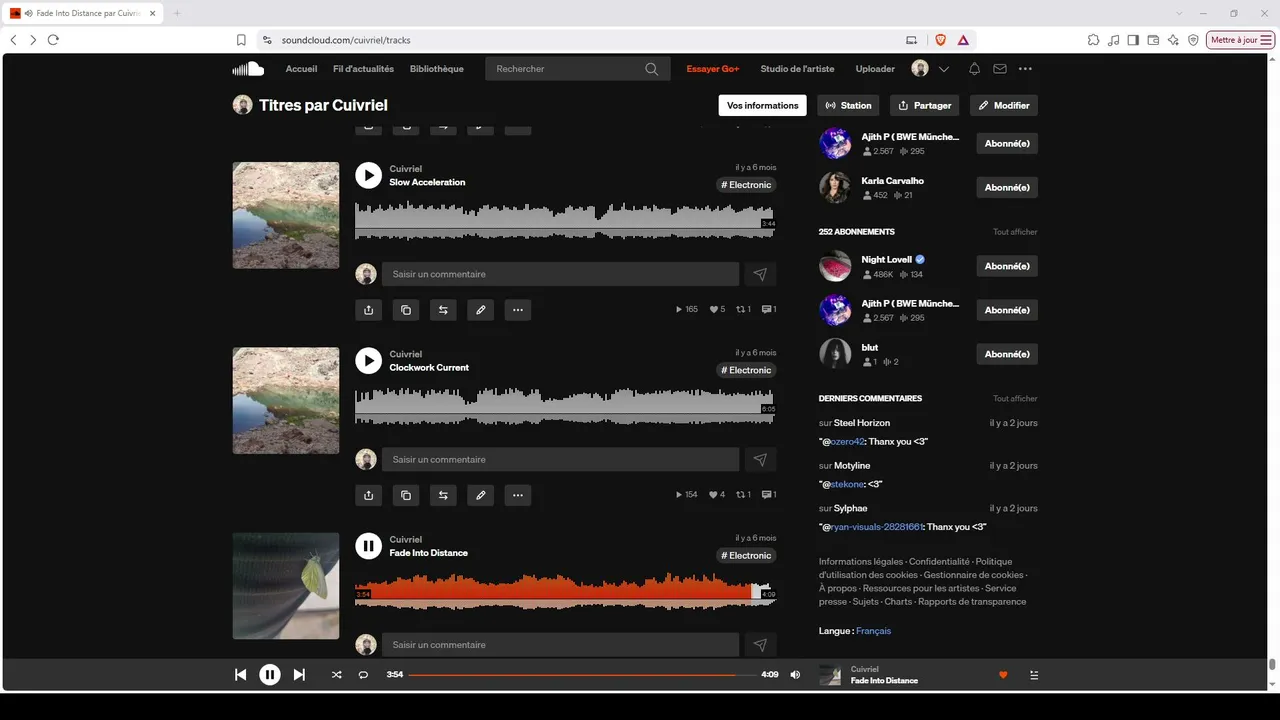Unlike the playing track with the heart
Image resolution: width=1280 pixels, height=720 pixels.
pyautogui.click(x=1003, y=675)
